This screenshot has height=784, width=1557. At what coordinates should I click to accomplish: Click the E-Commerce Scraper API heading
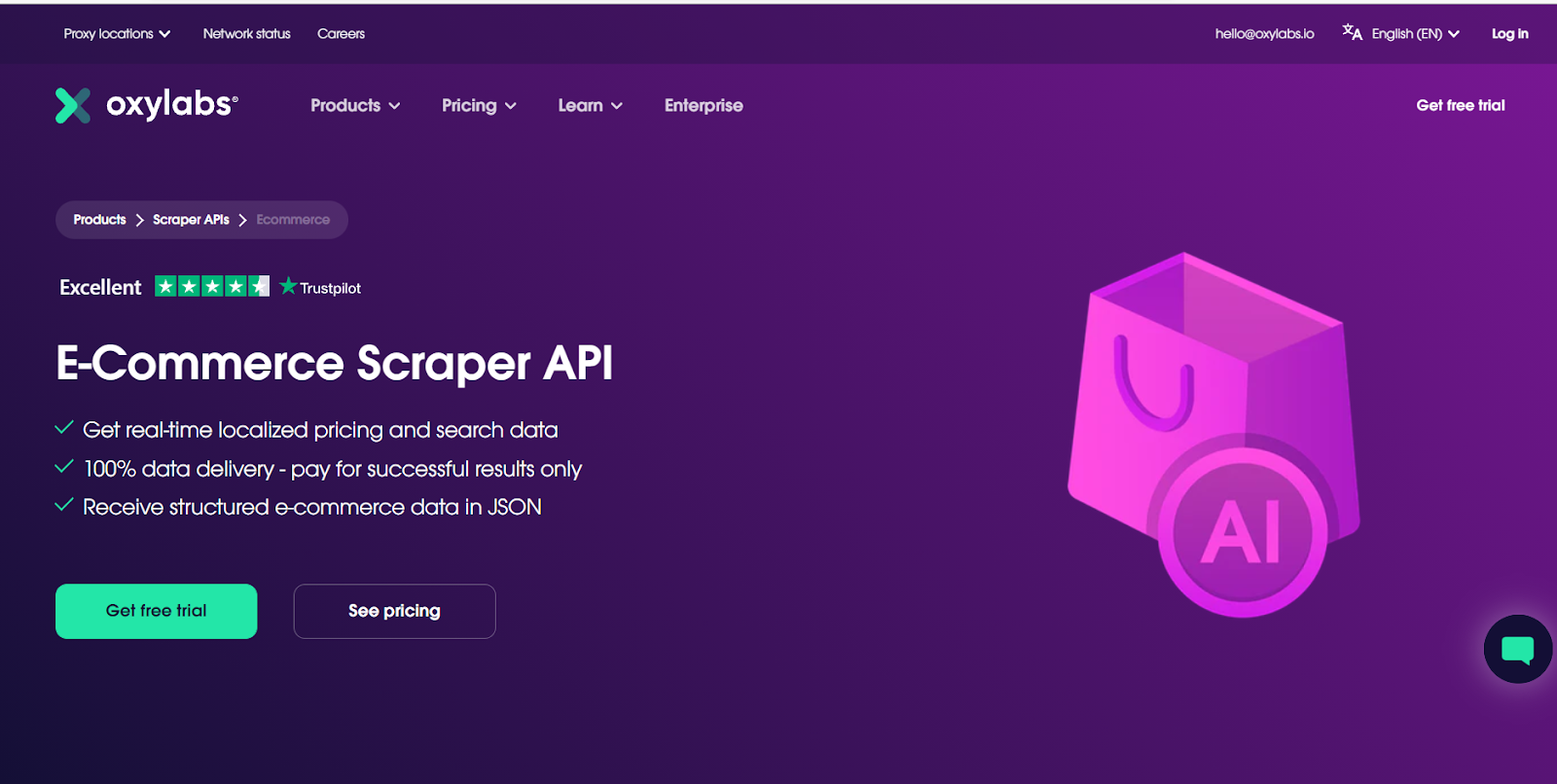(335, 363)
